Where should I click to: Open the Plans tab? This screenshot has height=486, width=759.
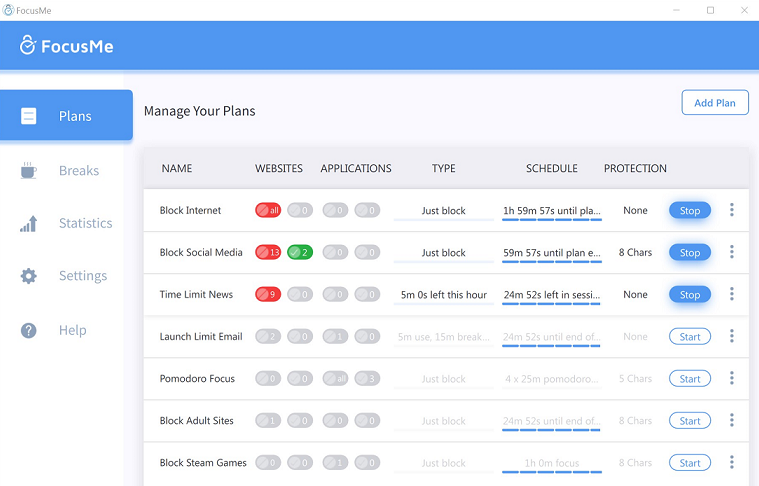point(66,115)
